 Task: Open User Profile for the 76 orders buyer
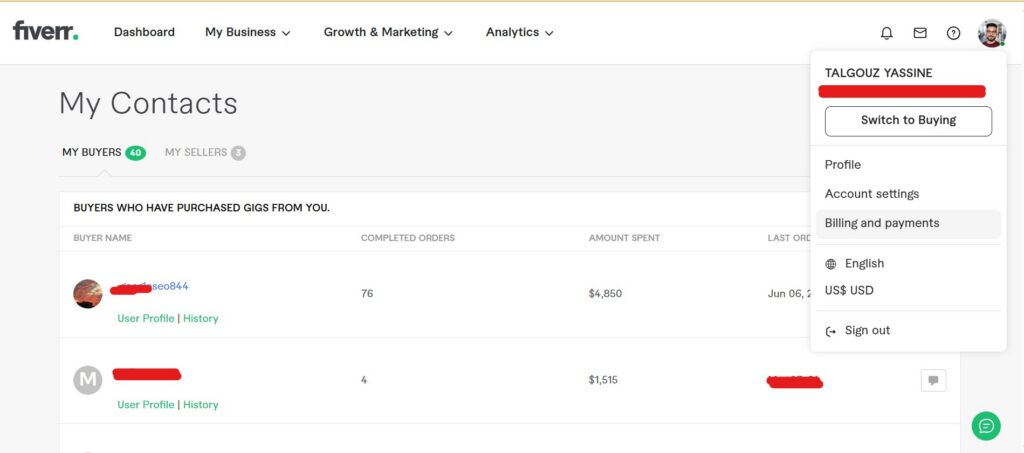146,319
